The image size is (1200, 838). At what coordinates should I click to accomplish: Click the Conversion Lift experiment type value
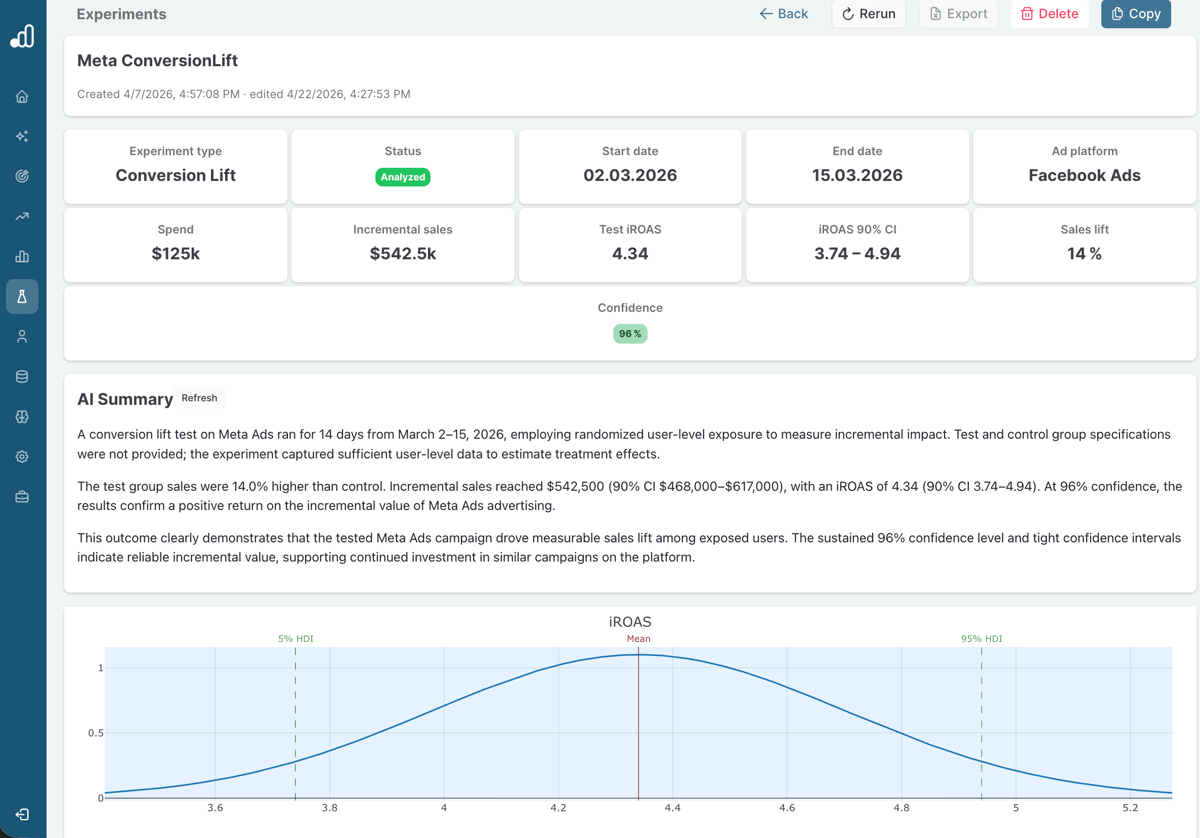coord(175,175)
